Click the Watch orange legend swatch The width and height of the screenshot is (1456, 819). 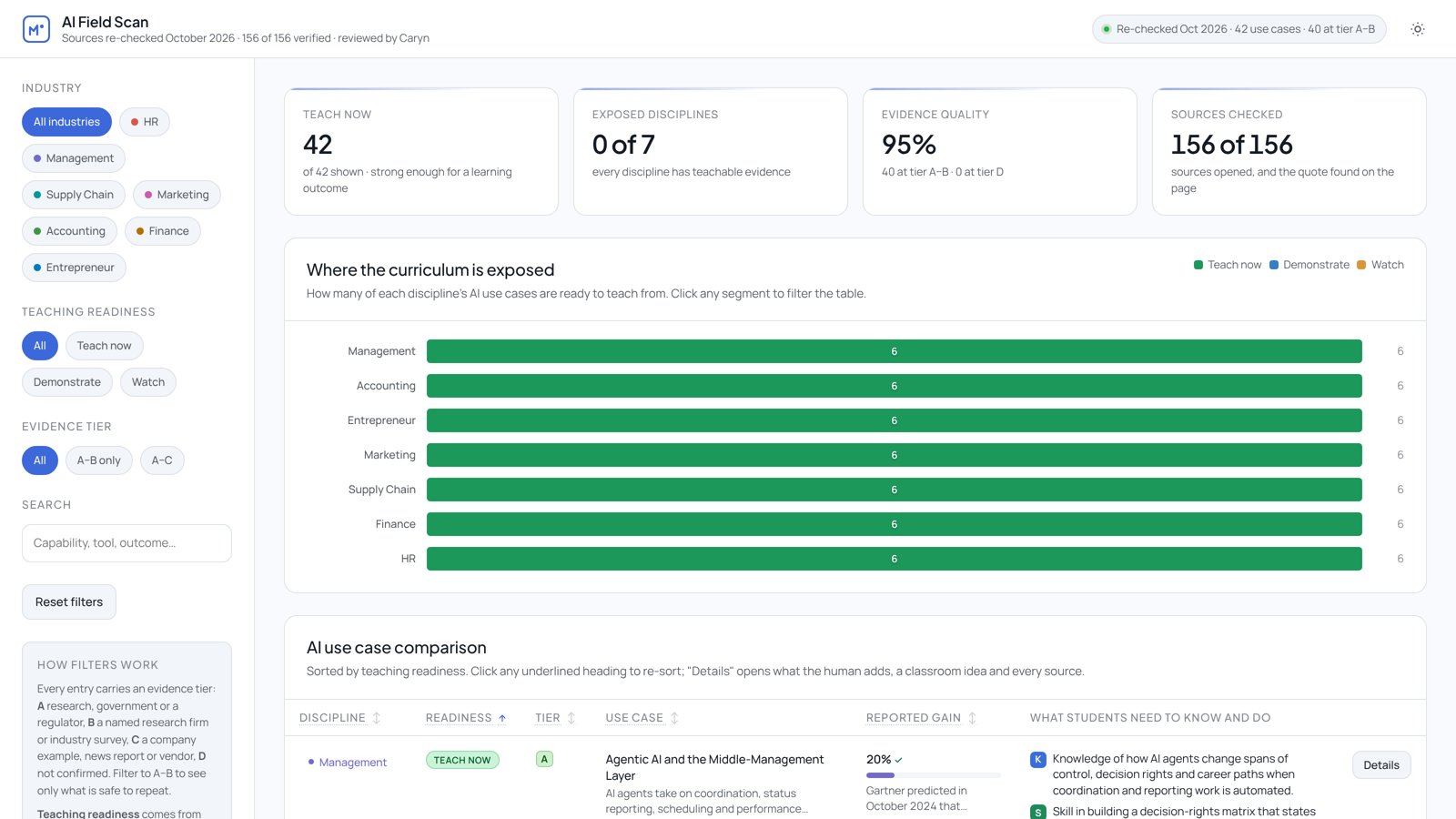[1361, 265]
